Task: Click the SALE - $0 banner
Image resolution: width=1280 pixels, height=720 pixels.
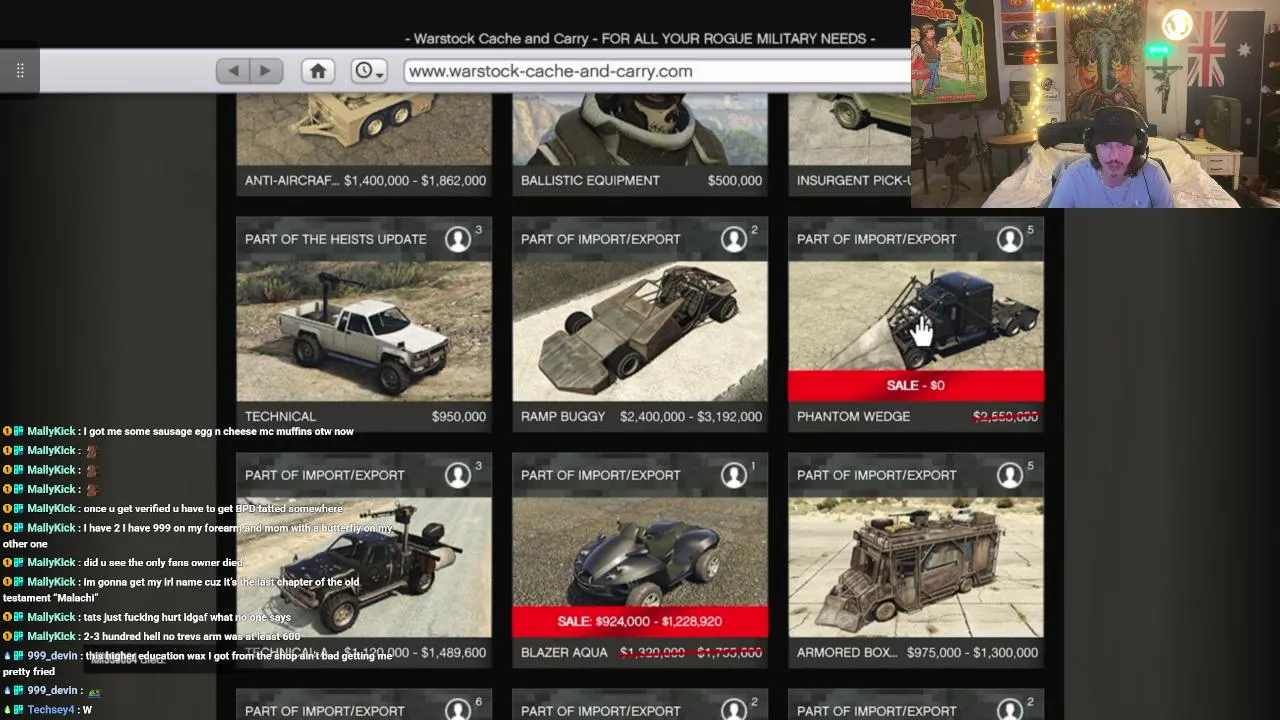Action: [x=916, y=386]
